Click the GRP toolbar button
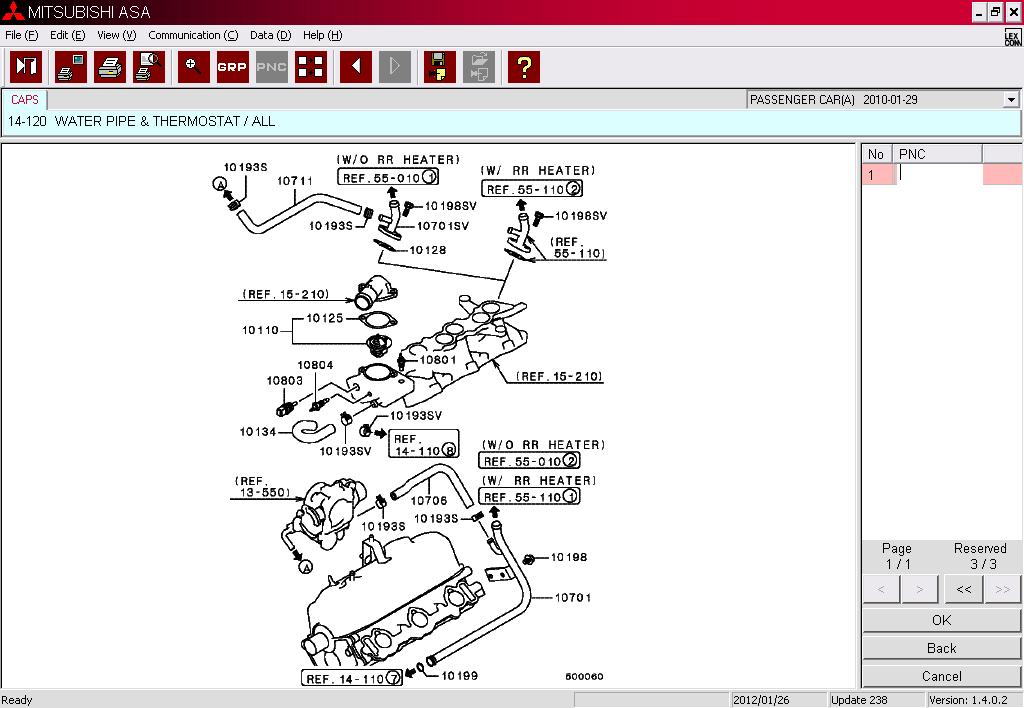Screen dimensions: 1024x708 tap(233, 67)
